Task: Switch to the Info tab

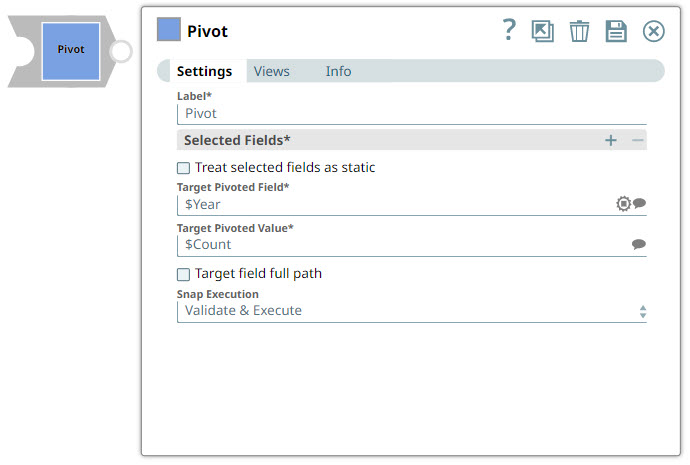Action: click(338, 71)
